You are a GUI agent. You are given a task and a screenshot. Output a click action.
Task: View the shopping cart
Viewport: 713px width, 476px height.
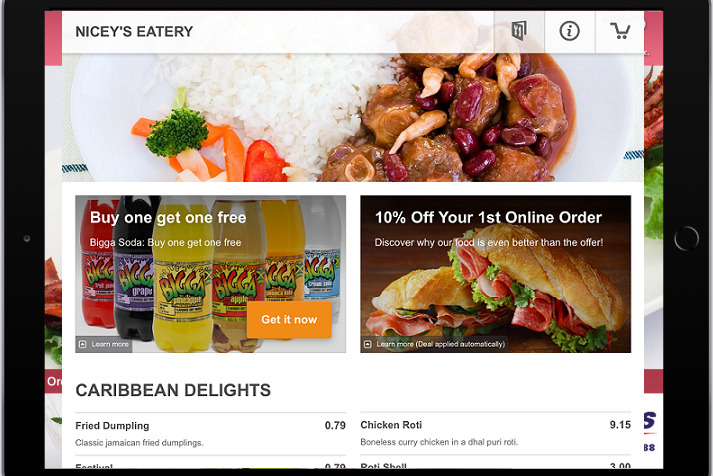[620, 31]
